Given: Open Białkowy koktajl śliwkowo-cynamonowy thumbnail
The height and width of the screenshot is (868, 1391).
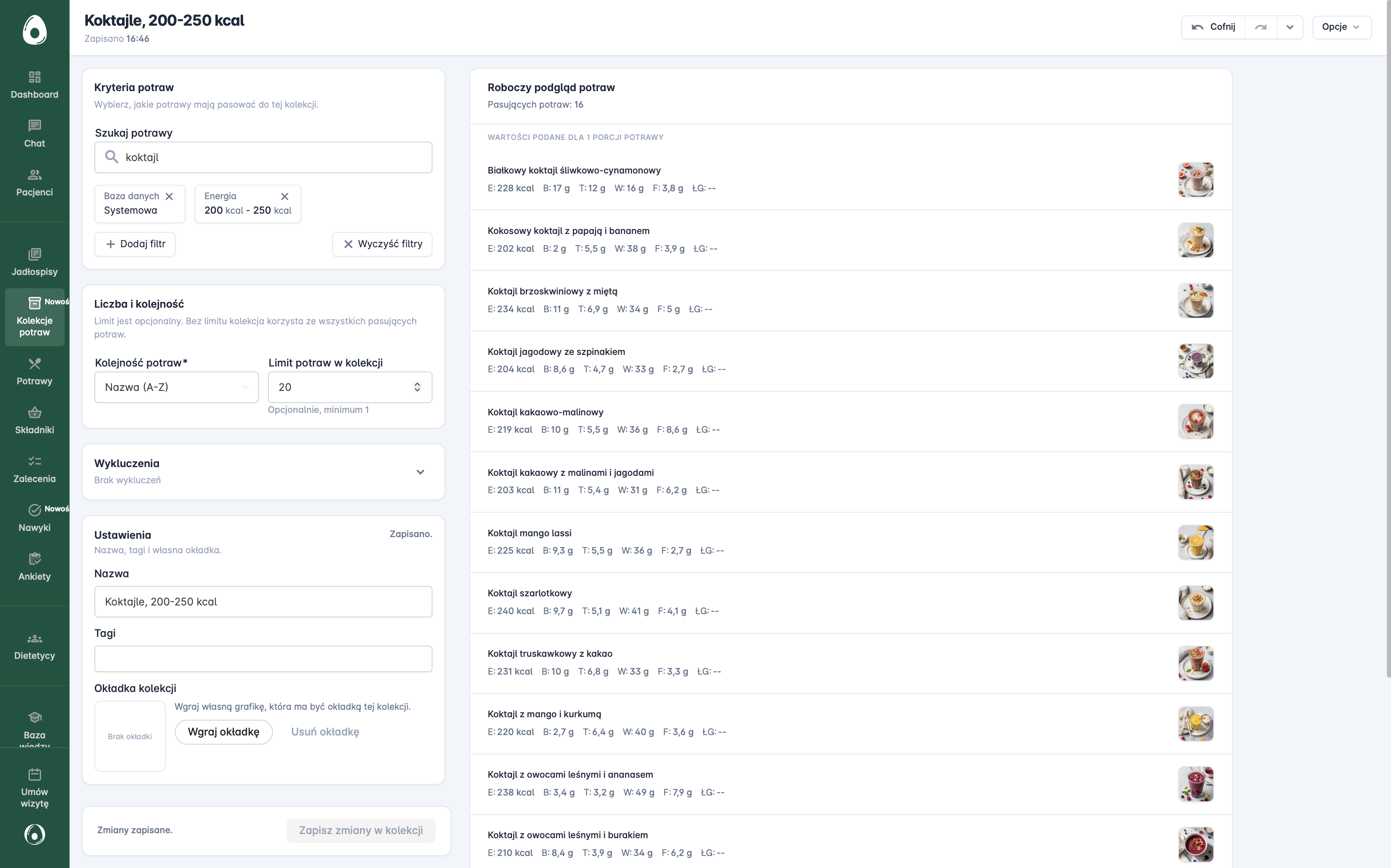Looking at the screenshot, I should (x=1196, y=180).
